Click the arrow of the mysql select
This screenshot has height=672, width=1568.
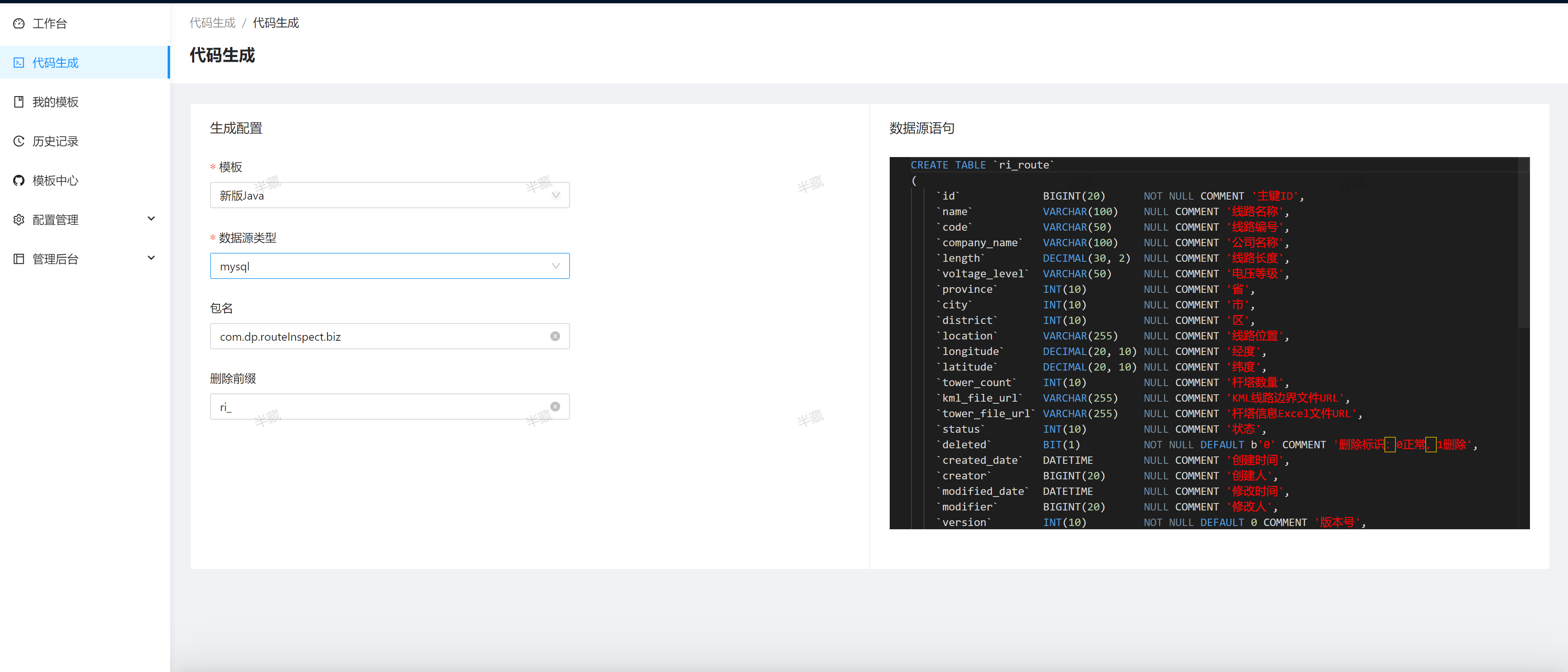556,266
